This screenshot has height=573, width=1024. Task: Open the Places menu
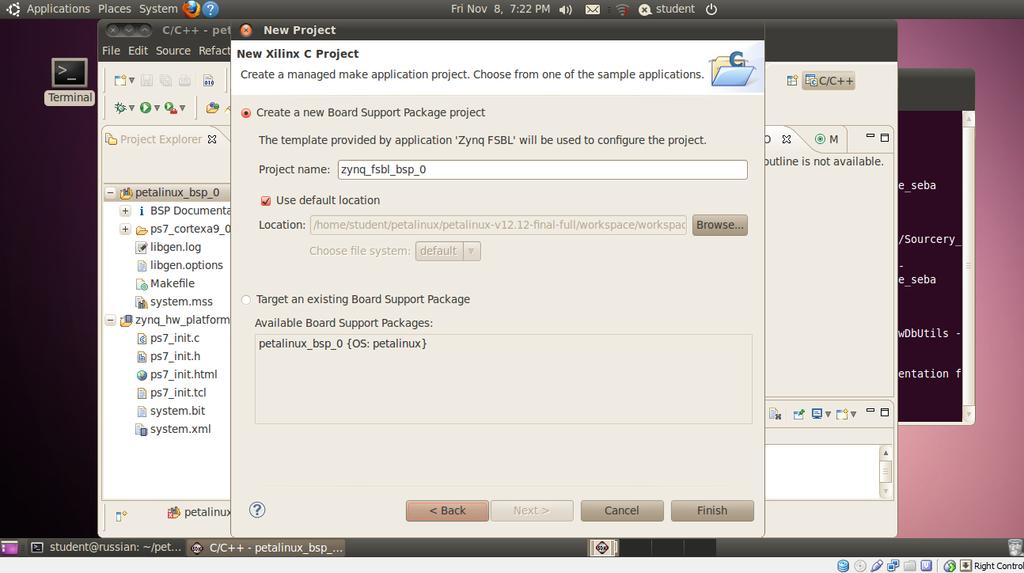114,9
